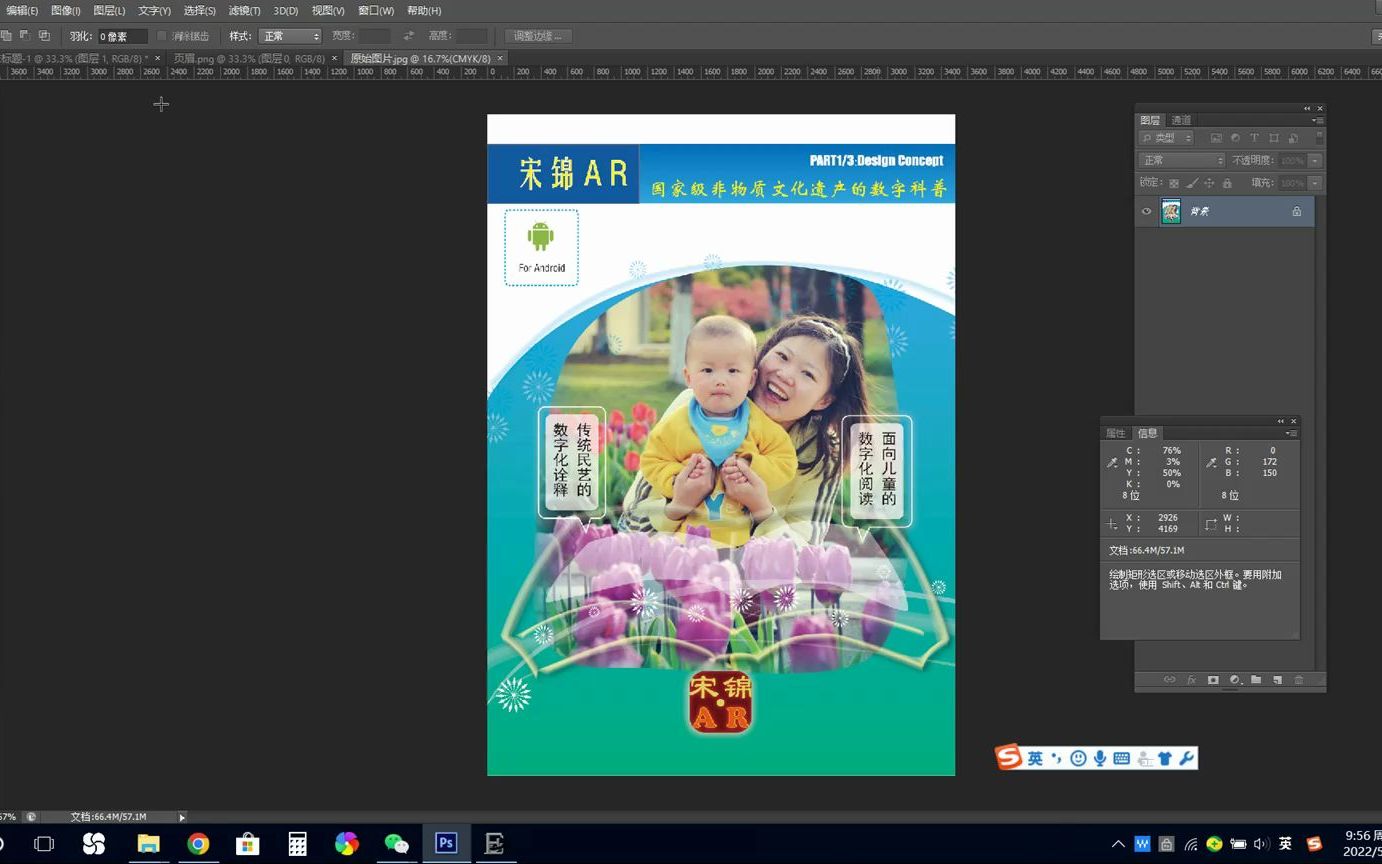
Task: Open the 窗口(W) menu
Action: pyautogui.click(x=376, y=11)
